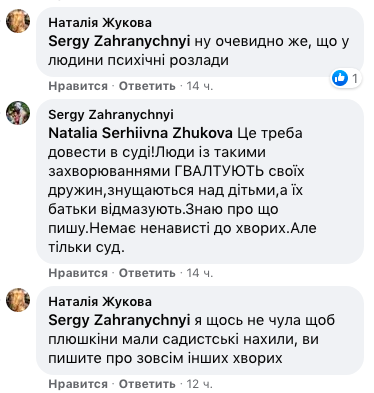The image size is (374, 393).
Task: Open tagged Sergy Zahranychnyi mention in last comment
Action: coord(119,320)
